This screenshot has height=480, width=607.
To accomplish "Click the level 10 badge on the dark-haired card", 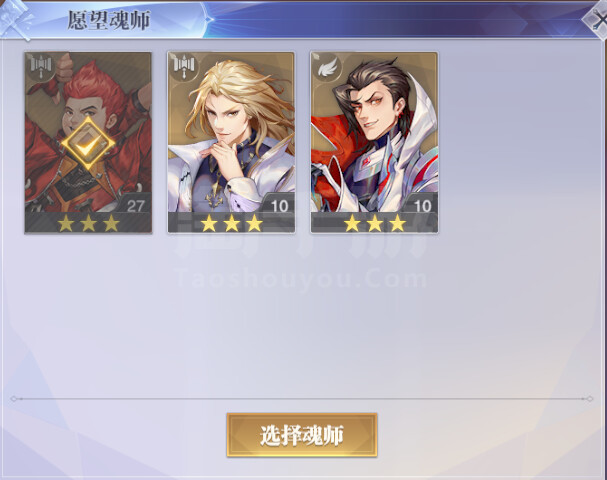I will click(422, 206).
